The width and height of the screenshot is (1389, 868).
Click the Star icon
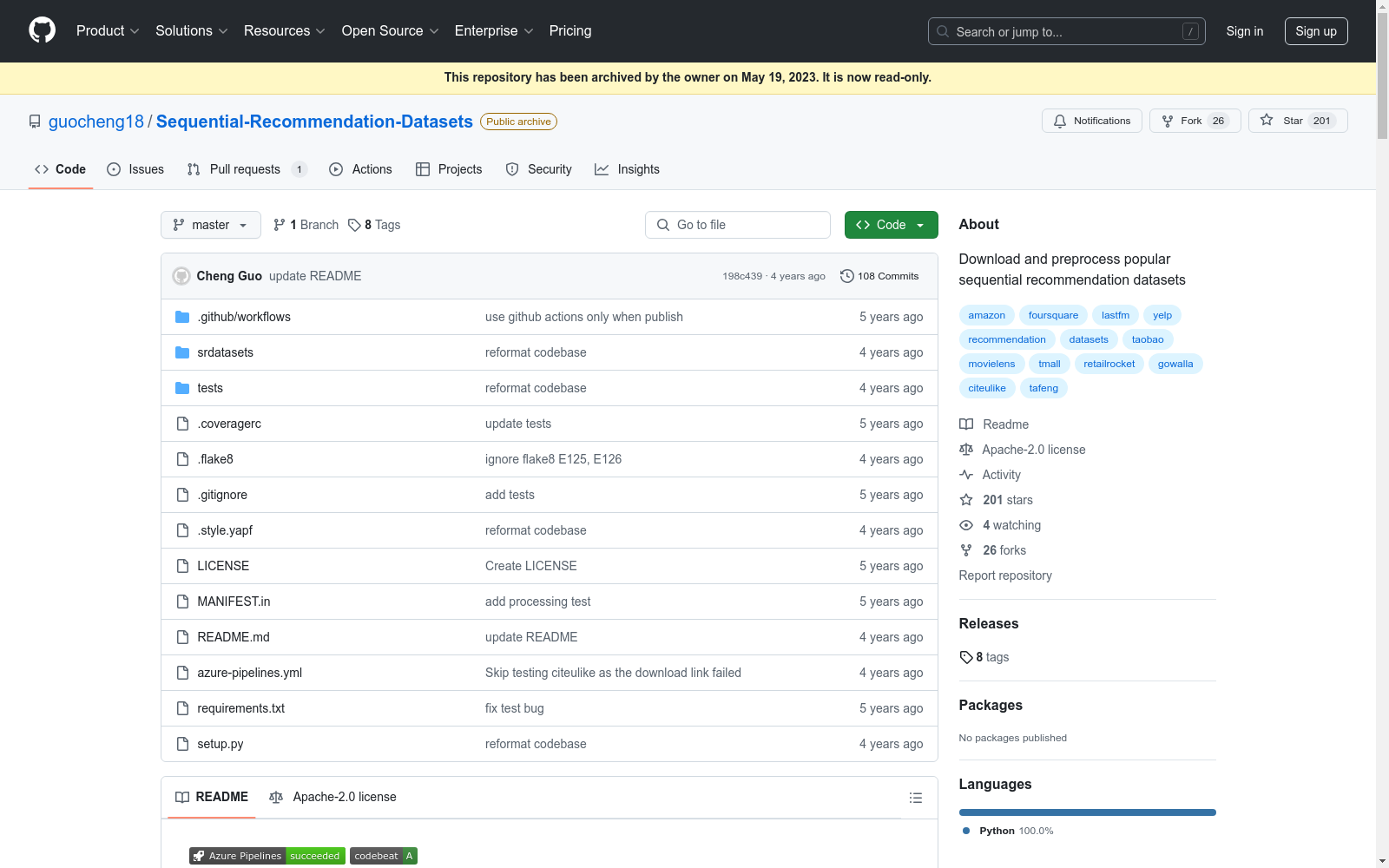[x=1267, y=120]
